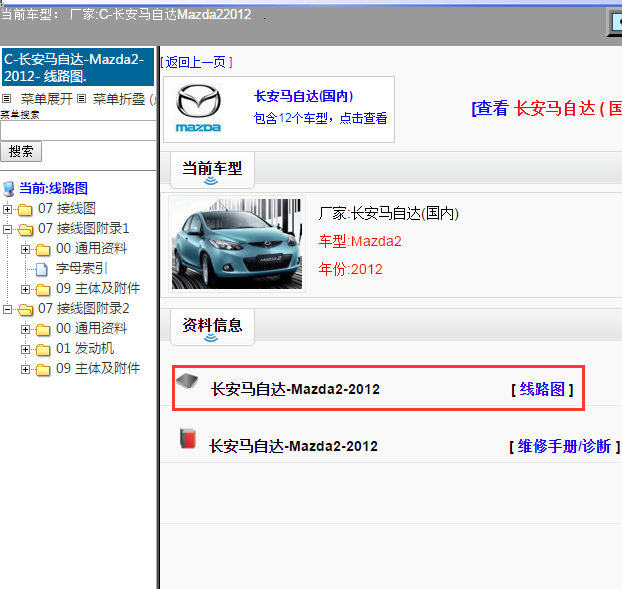Click the 菜单展开 list icon
This screenshot has width=622, height=589.
click(x=6, y=98)
